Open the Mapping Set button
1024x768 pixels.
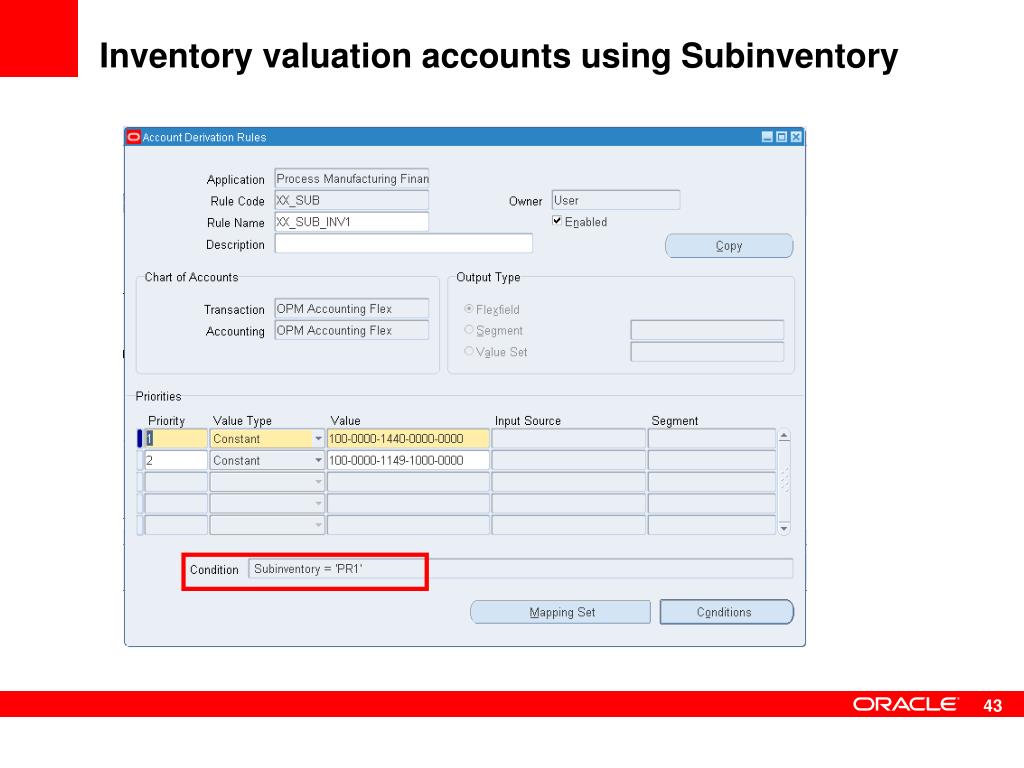pos(561,612)
